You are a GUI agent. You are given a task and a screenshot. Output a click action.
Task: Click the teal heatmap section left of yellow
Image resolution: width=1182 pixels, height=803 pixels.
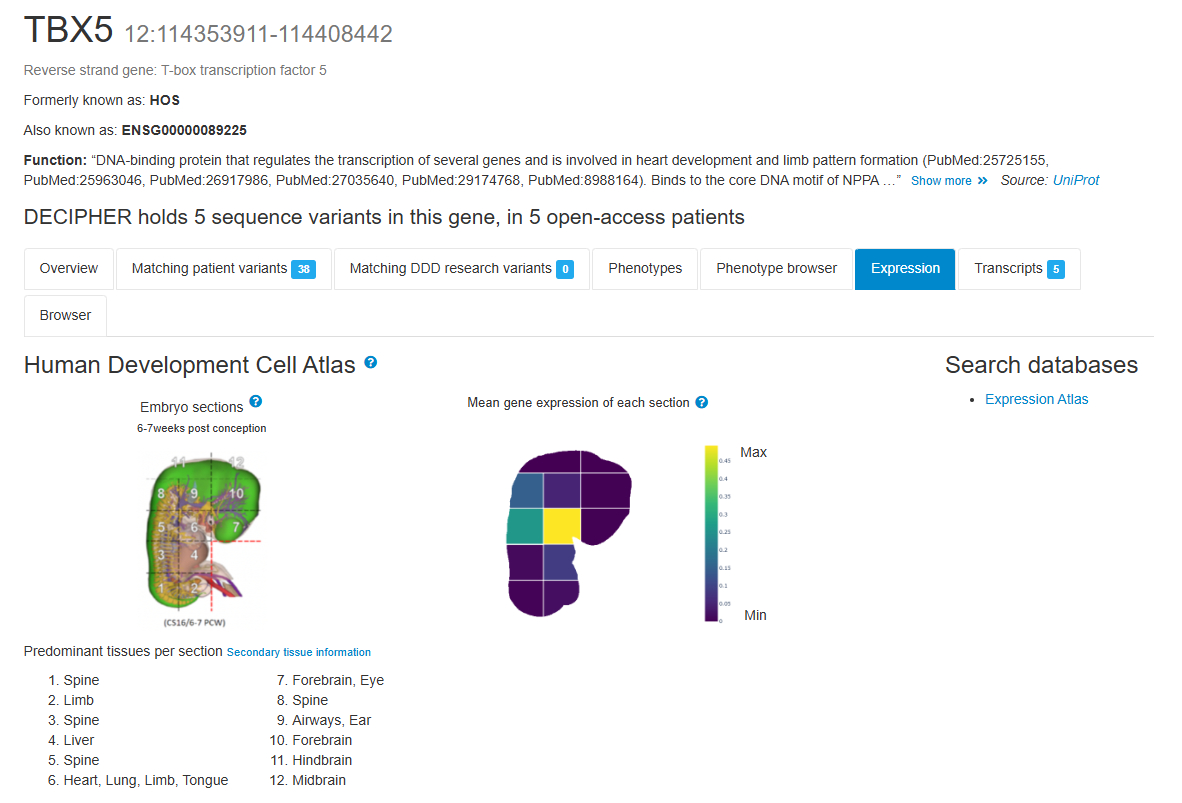[x=525, y=525]
